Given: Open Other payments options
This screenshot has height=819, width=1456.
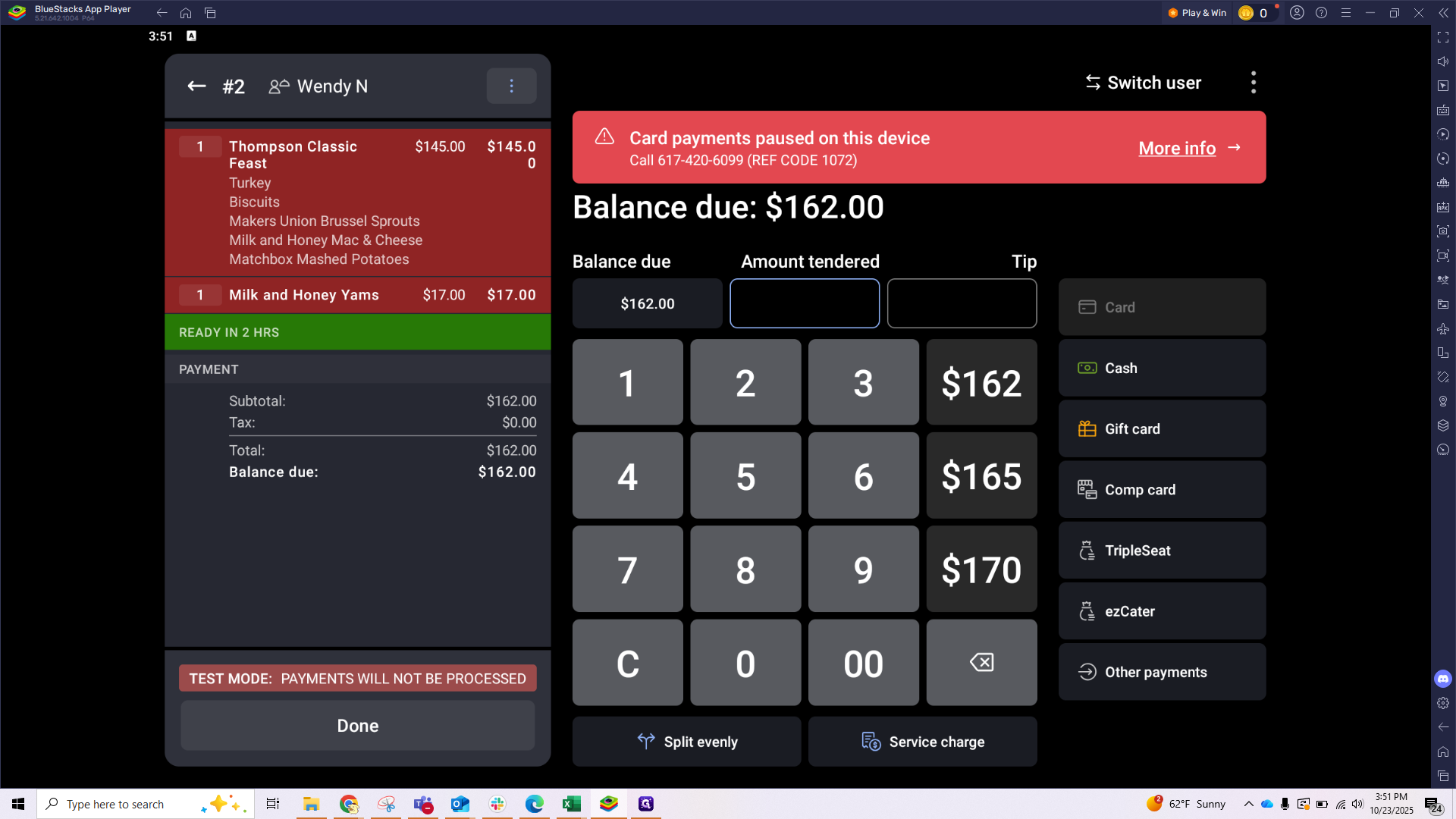Looking at the screenshot, I should pos(1162,672).
